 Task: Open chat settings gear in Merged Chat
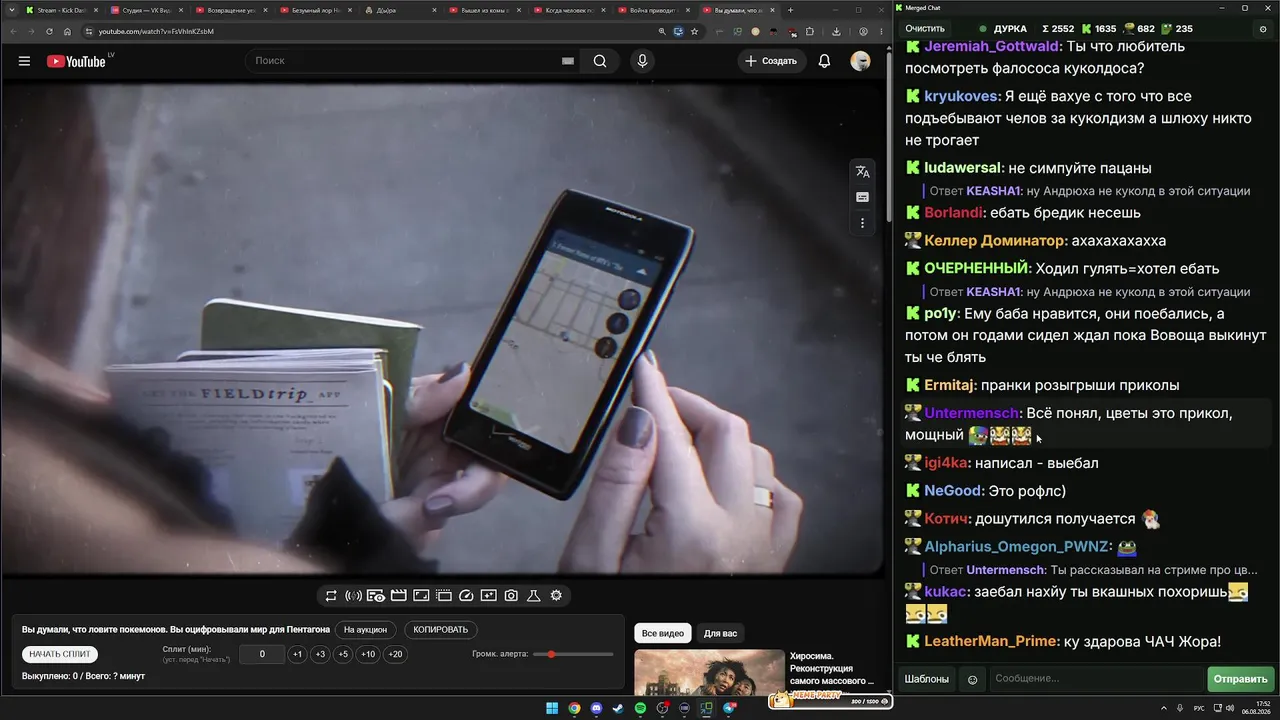click(1262, 29)
